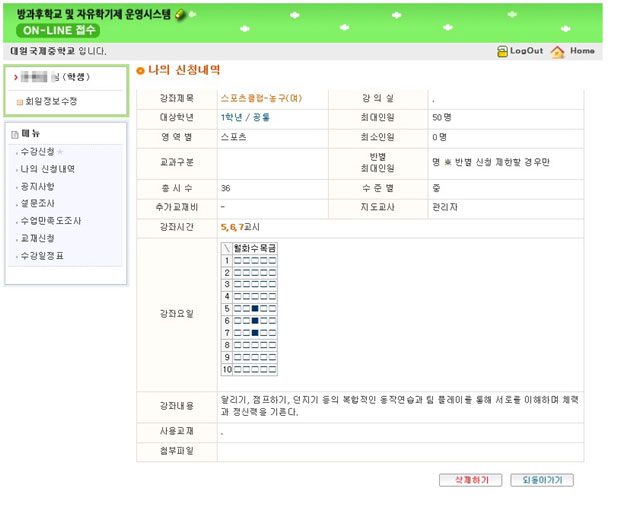Click the LogOut padlock icon
This screenshot has height=507, width=620.
point(503,51)
